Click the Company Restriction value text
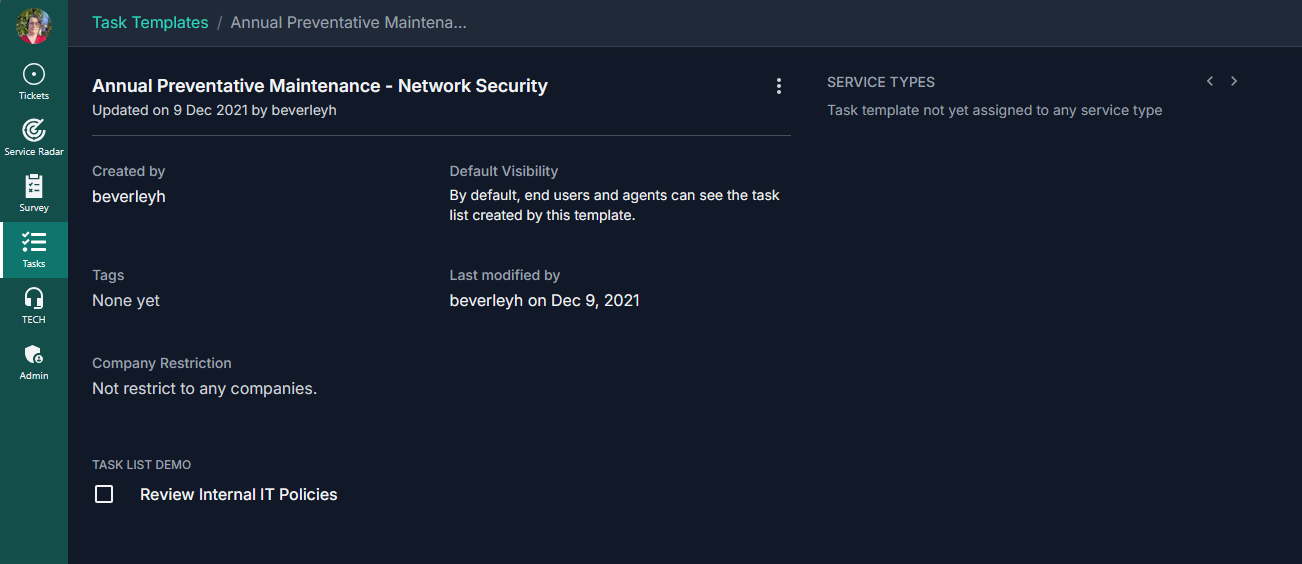 (204, 388)
